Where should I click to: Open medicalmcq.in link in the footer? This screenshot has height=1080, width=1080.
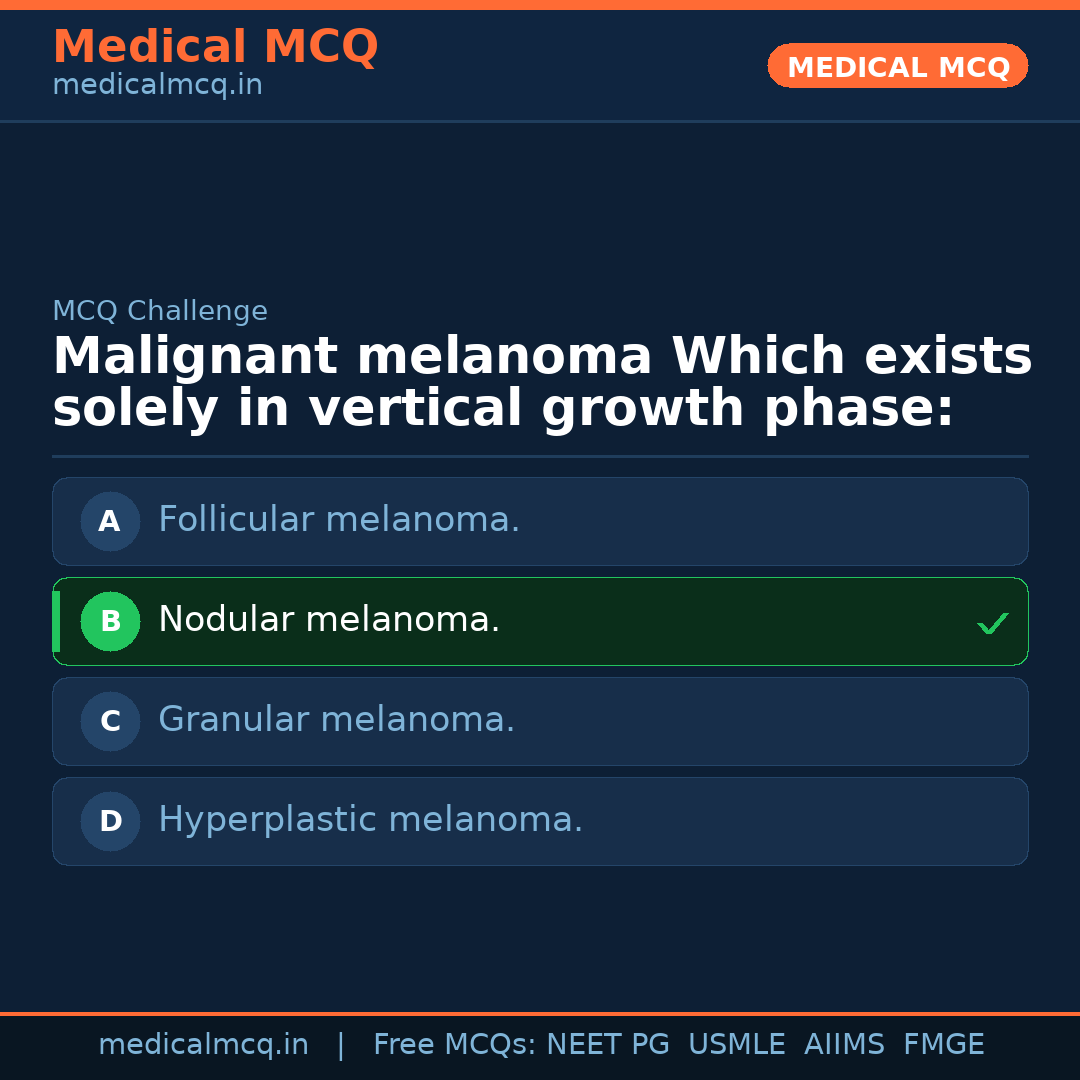pyautogui.click(x=203, y=1045)
